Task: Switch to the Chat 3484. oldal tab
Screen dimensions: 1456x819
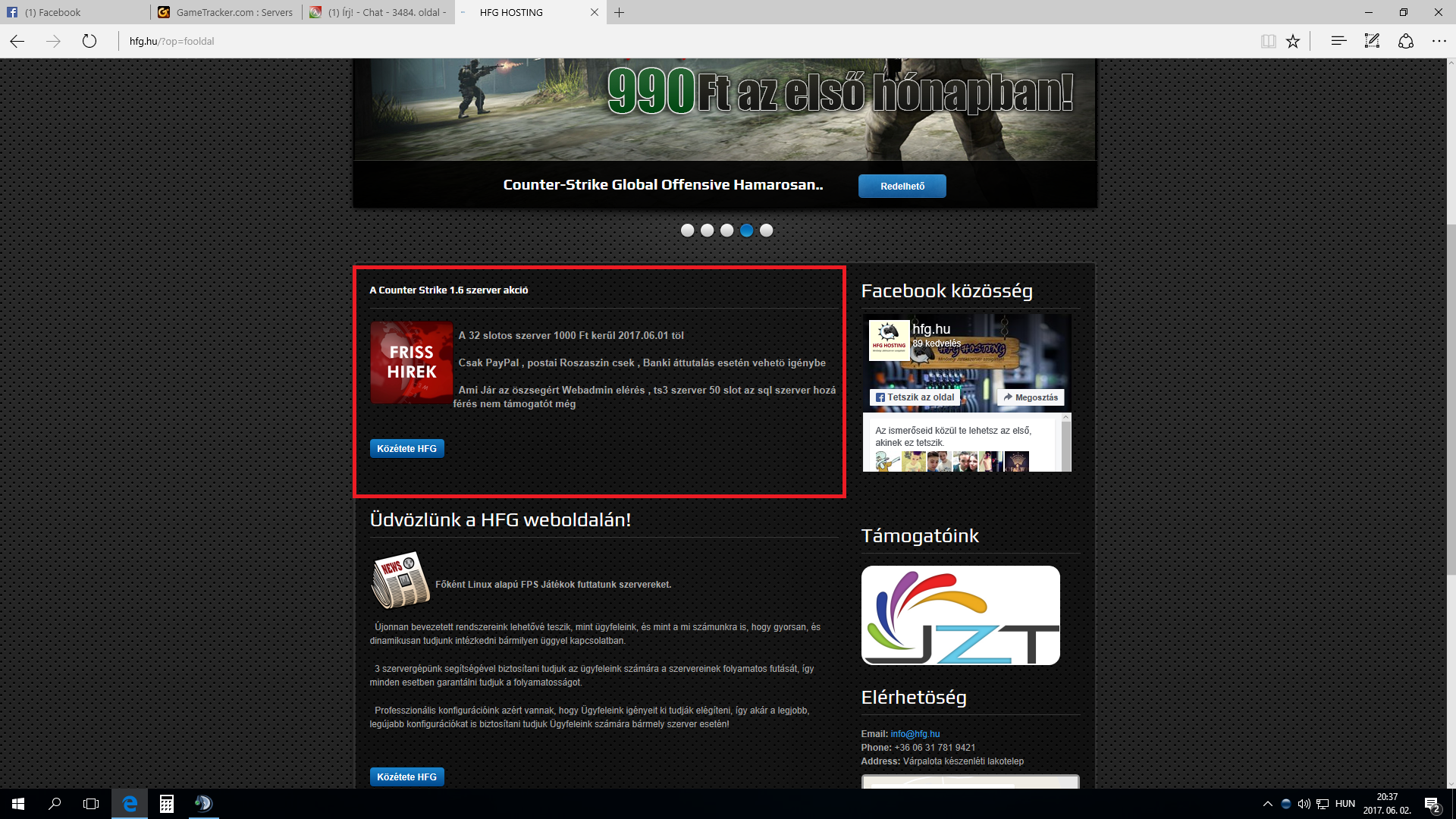Action: point(378,12)
